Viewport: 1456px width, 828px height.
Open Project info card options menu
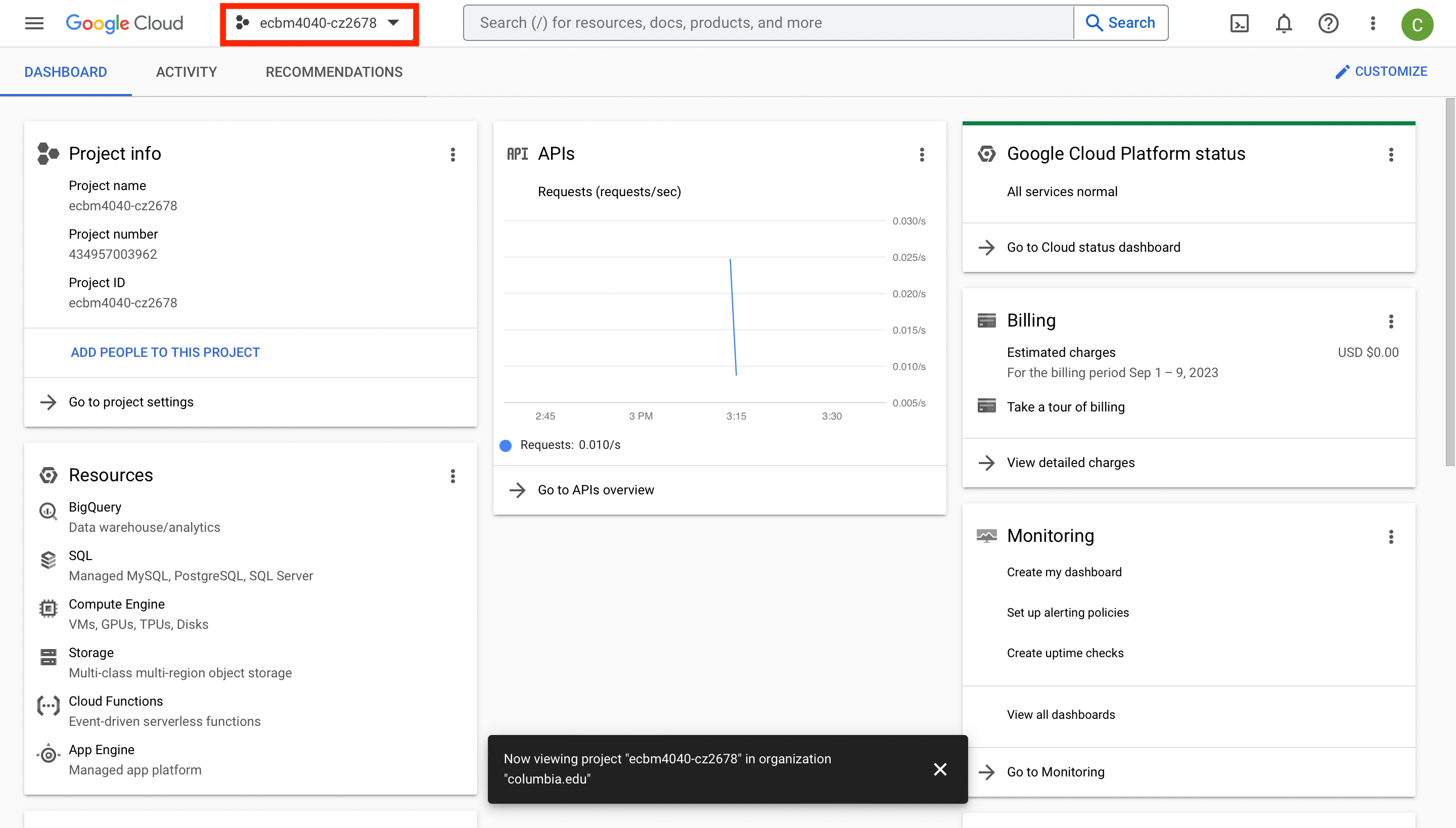(x=453, y=155)
